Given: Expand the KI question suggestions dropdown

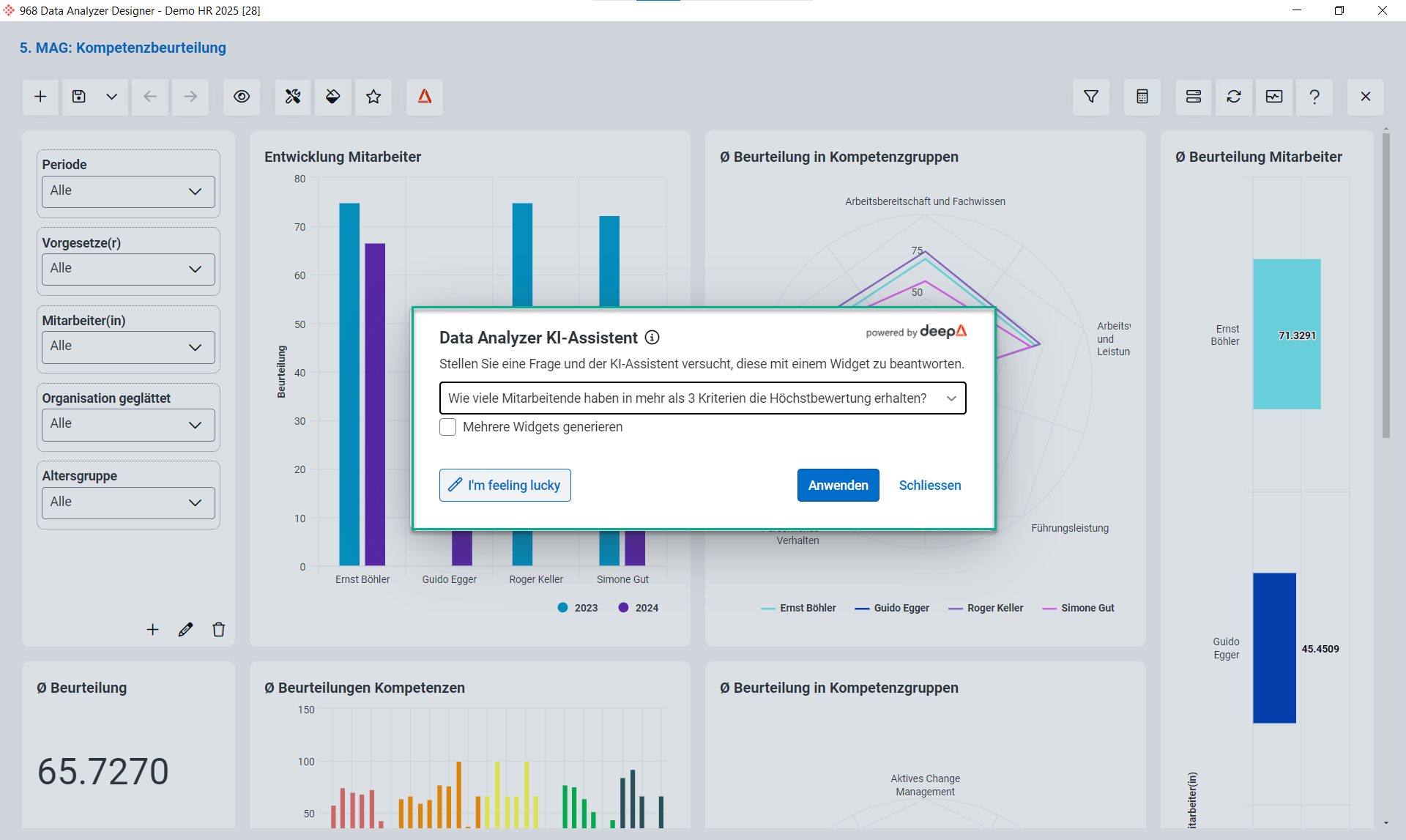Looking at the screenshot, I should point(951,398).
